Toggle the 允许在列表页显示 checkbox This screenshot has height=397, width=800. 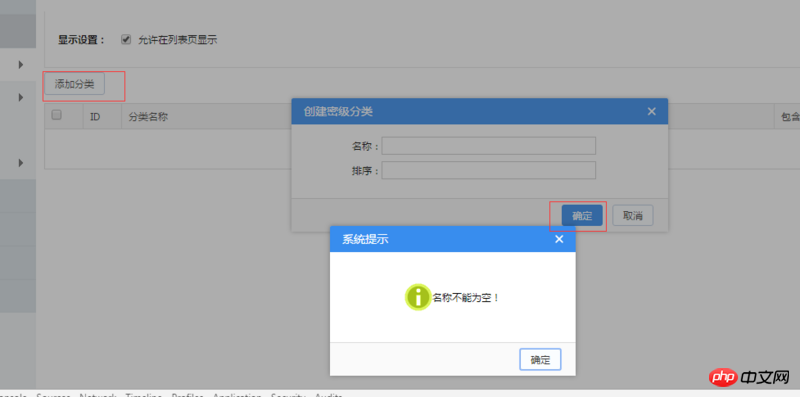click(126, 39)
